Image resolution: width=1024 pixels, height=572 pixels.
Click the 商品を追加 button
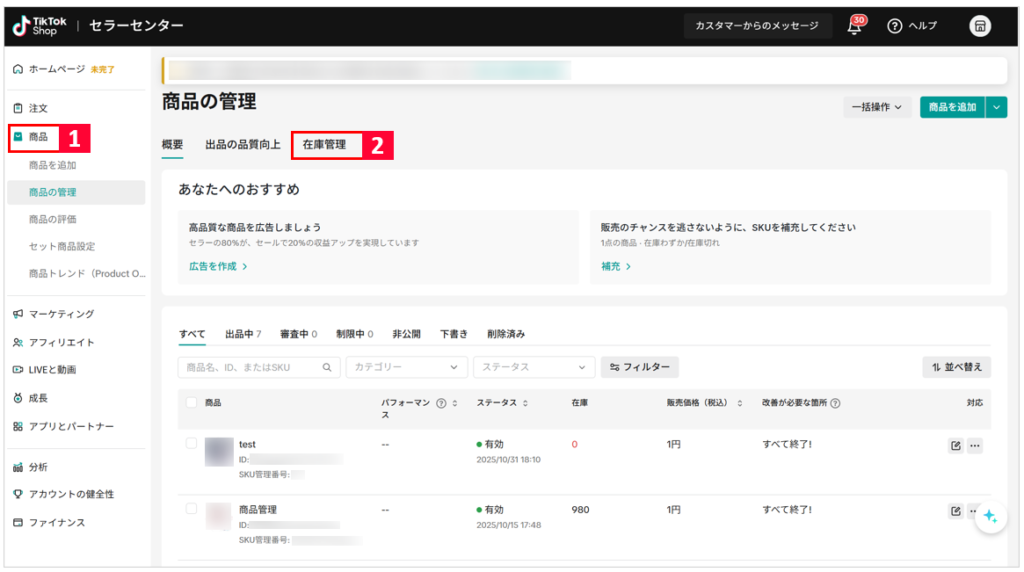(x=951, y=107)
